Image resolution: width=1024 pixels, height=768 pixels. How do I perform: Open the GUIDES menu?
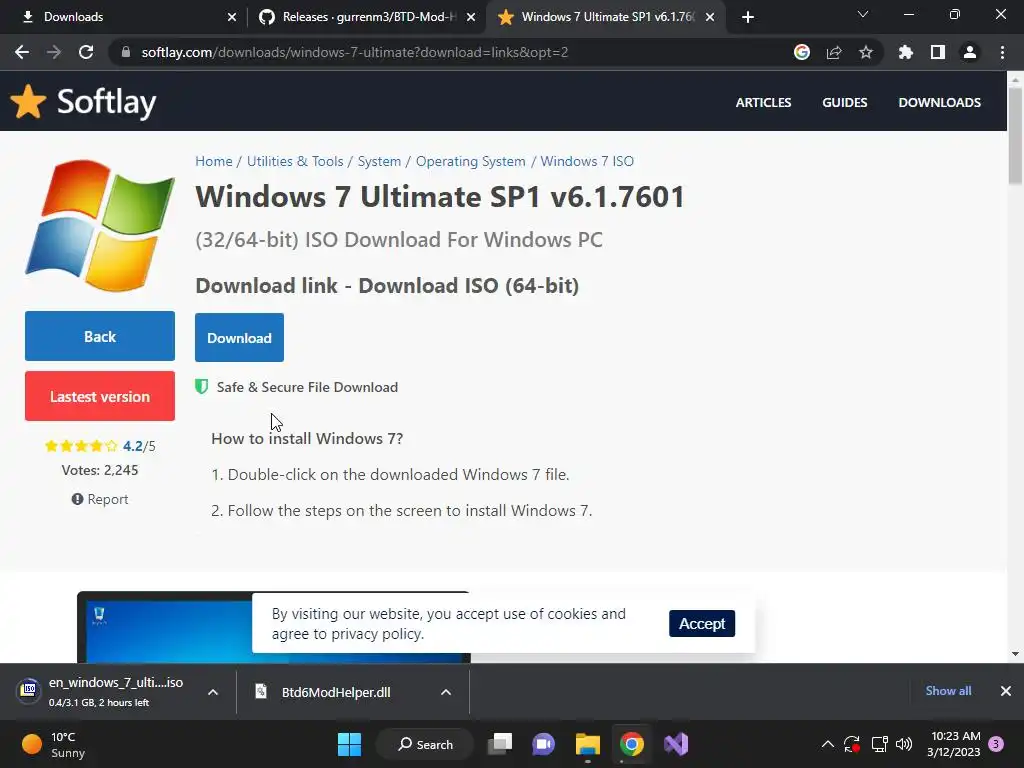(x=844, y=103)
